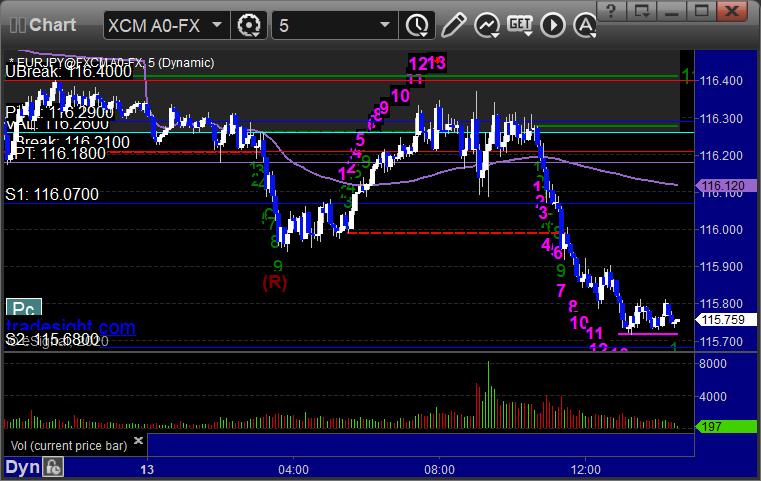Click the 13 date label on time axis
Viewport: 761px width, 481px height.
pos(147,470)
